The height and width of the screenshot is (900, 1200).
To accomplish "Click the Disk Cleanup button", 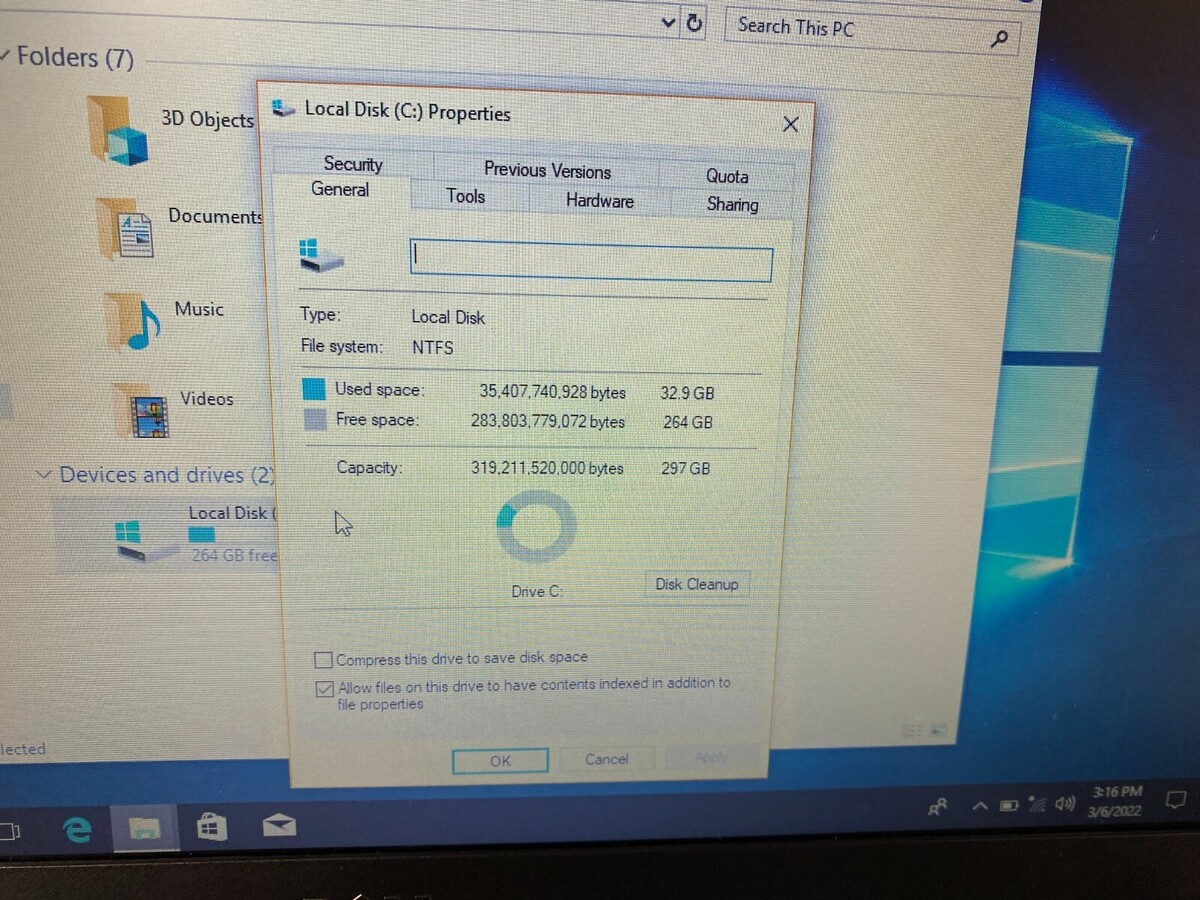I will tap(696, 585).
